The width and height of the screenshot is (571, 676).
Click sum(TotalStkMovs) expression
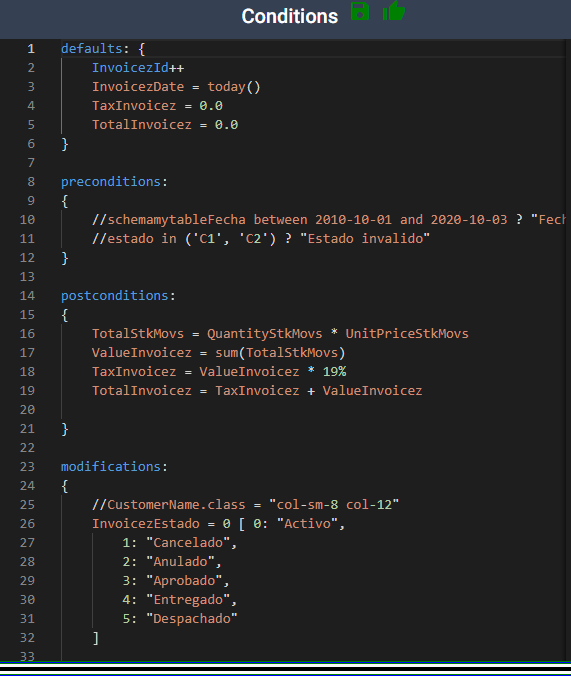tap(280, 353)
